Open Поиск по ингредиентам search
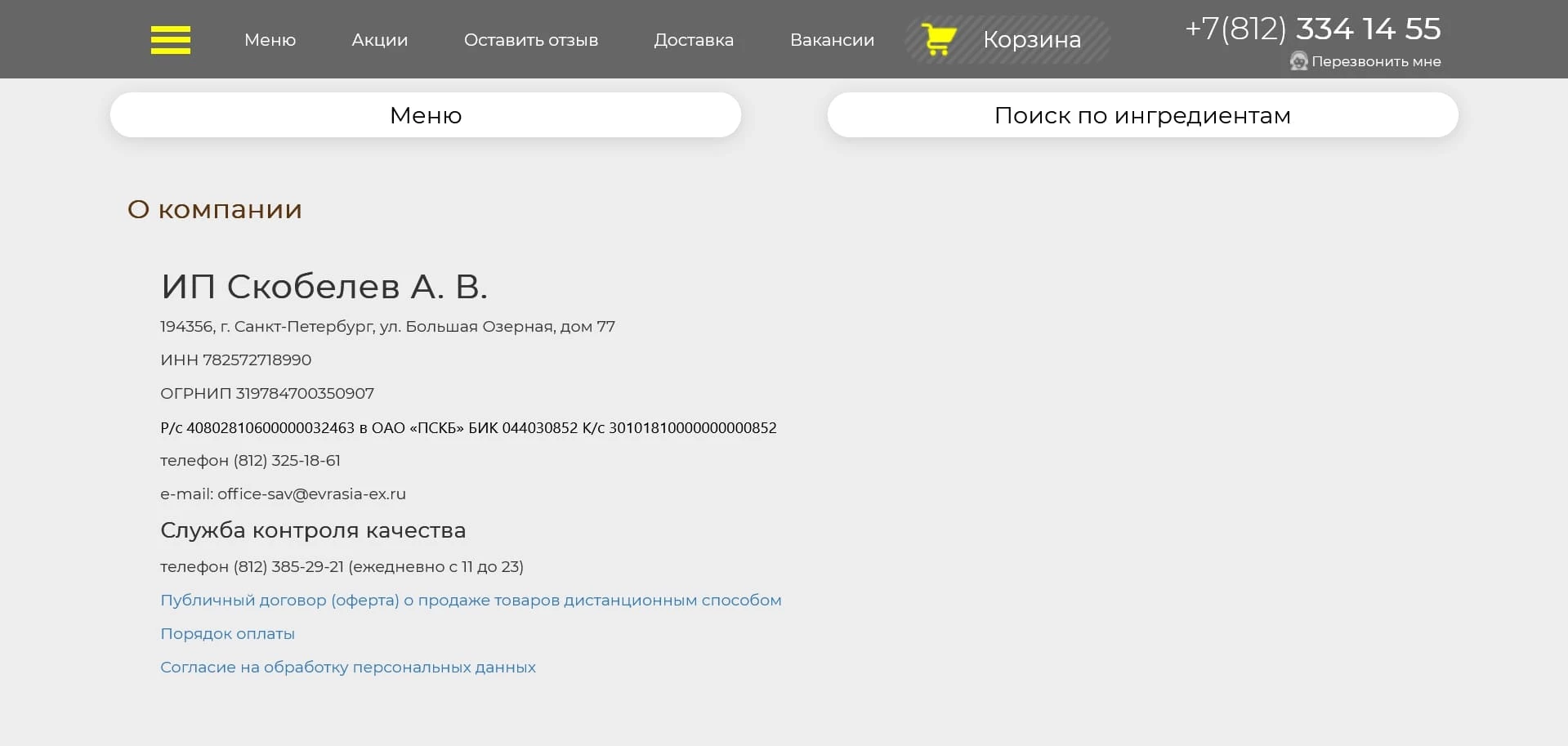 pos(1142,115)
